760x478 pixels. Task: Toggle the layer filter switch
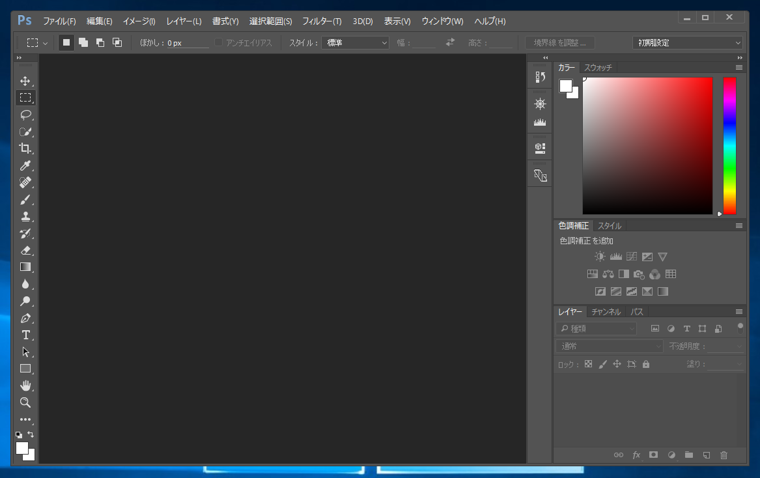click(740, 328)
